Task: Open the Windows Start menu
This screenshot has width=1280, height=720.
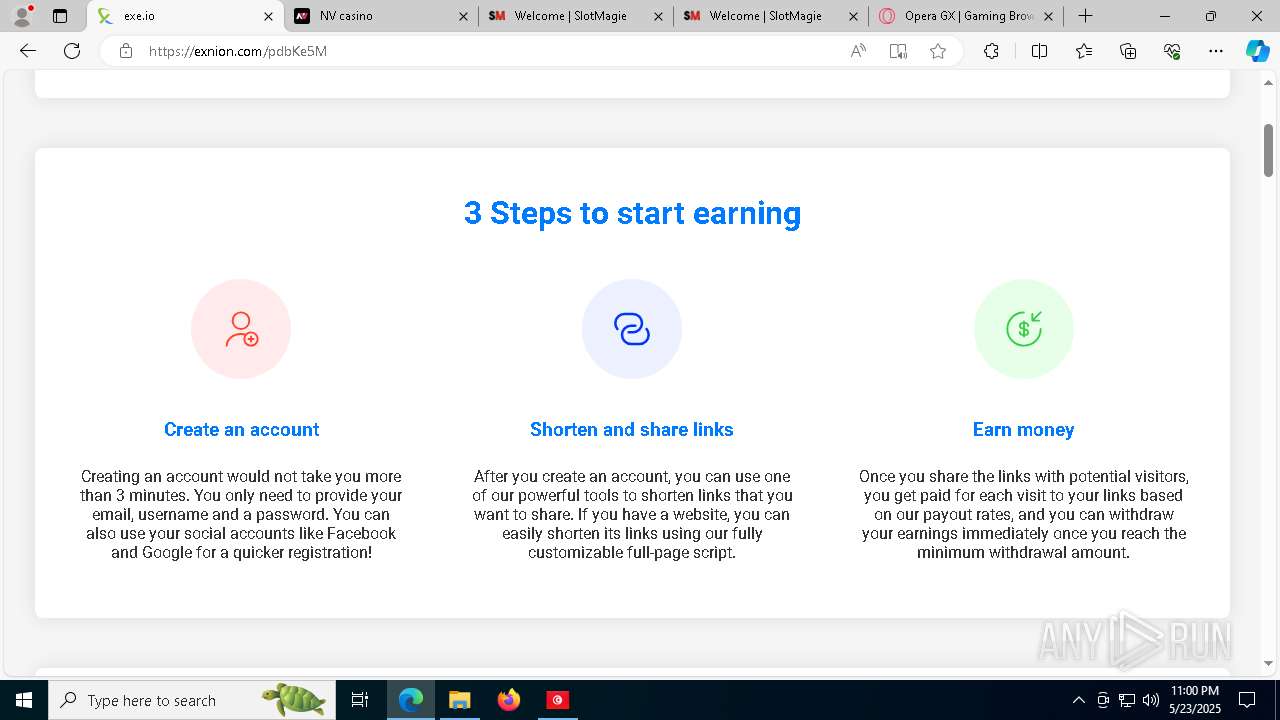Action: click(24, 700)
